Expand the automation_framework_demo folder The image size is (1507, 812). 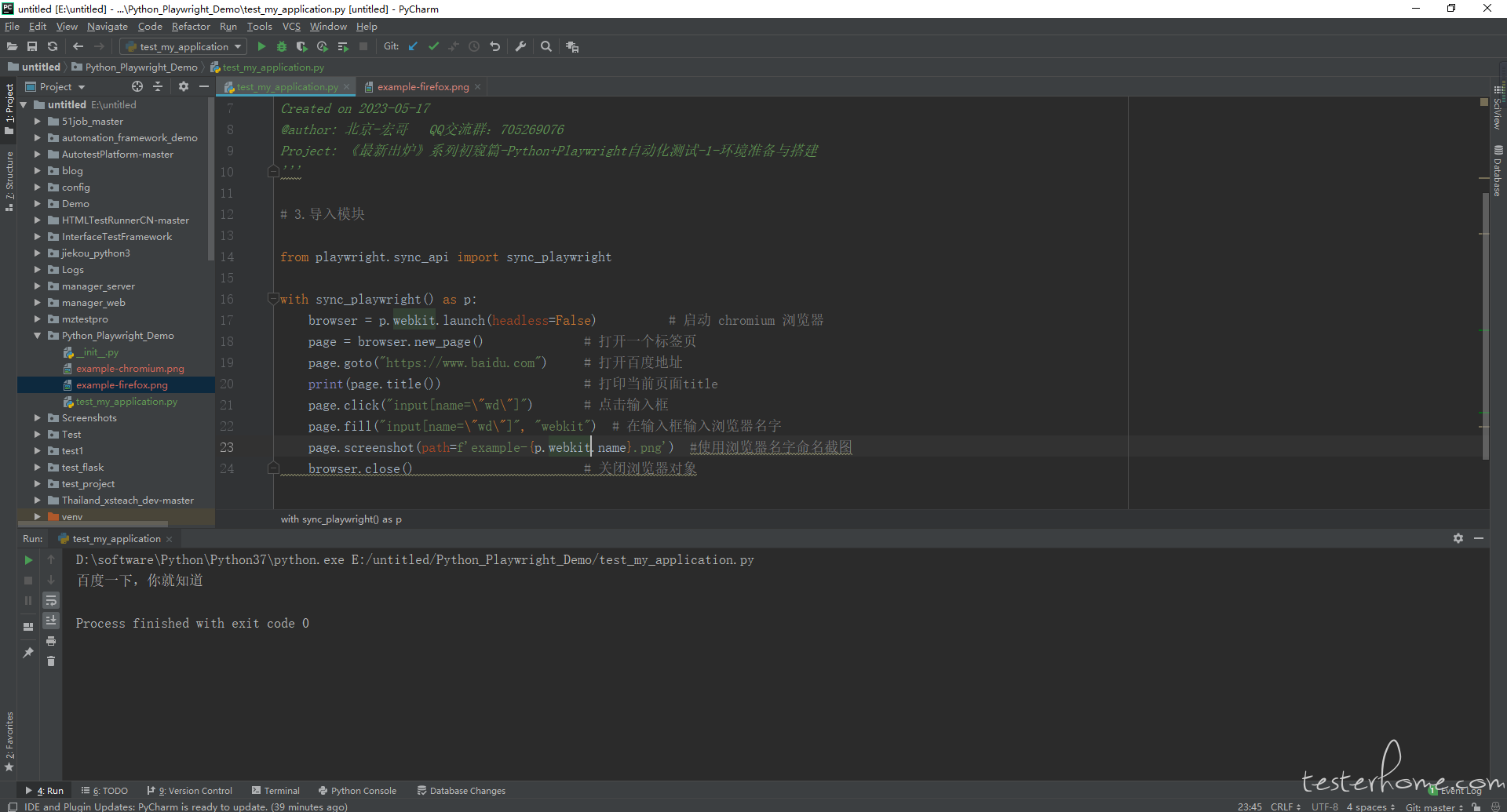37,138
